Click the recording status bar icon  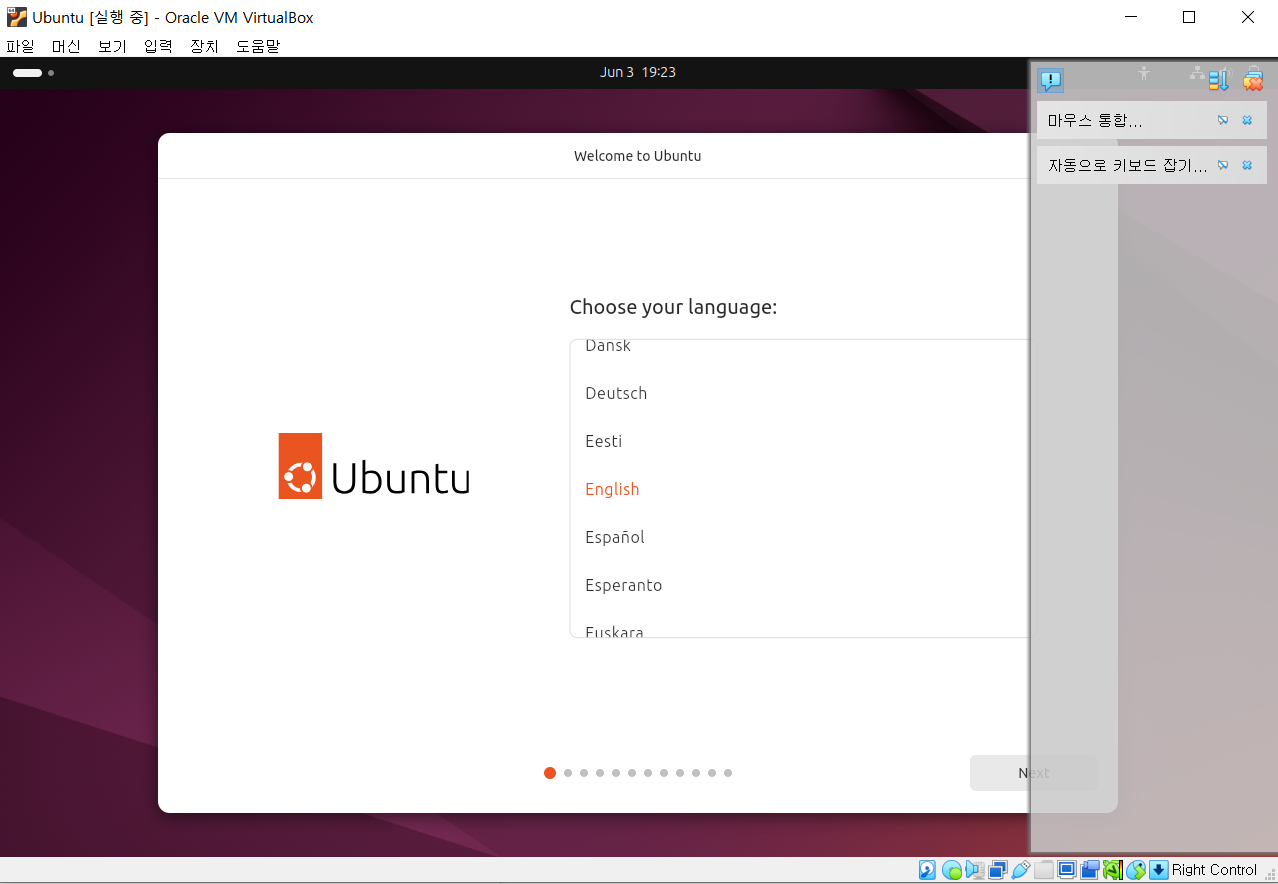click(1090, 870)
